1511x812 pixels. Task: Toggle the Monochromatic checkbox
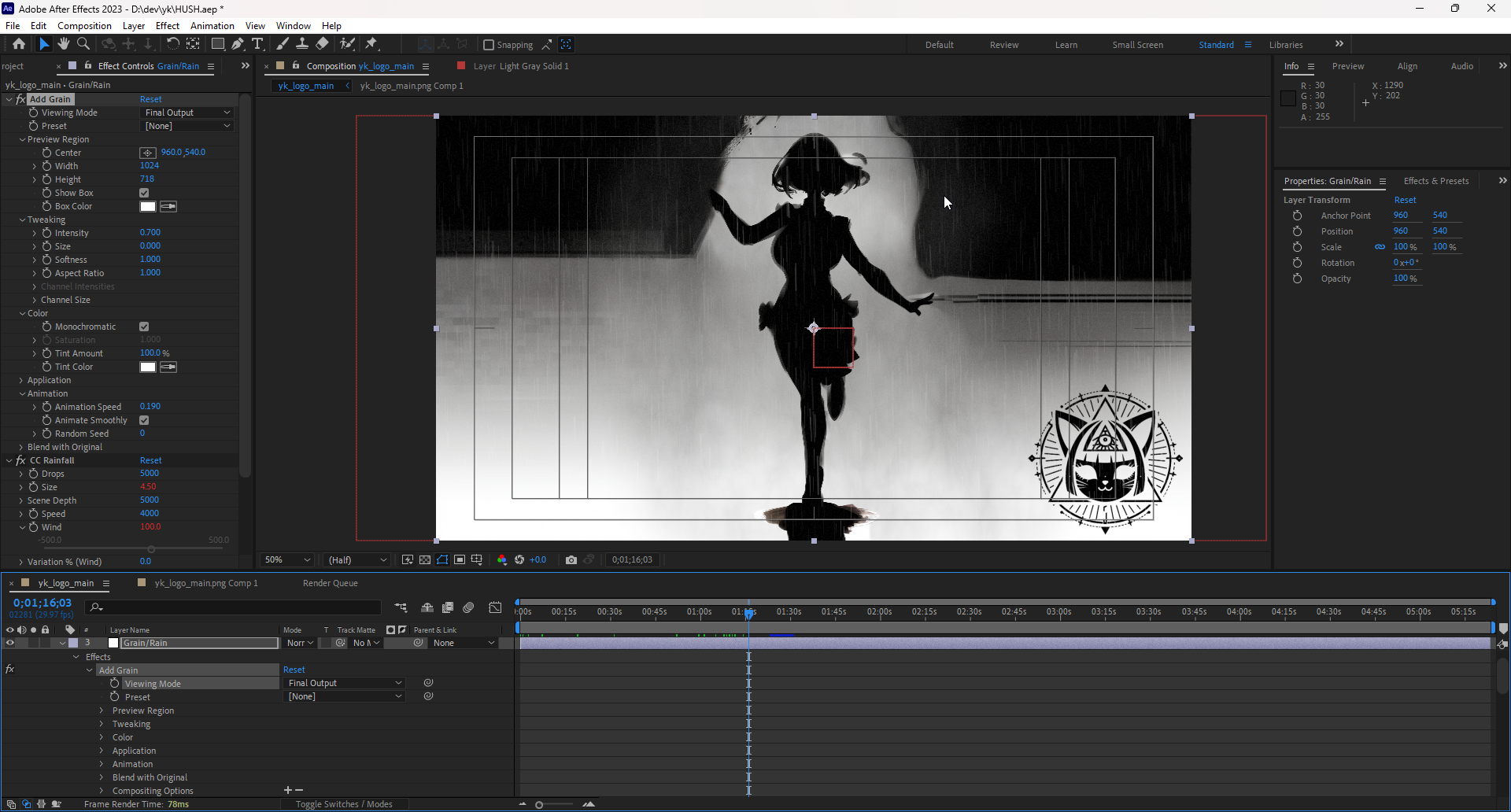pos(144,327)
